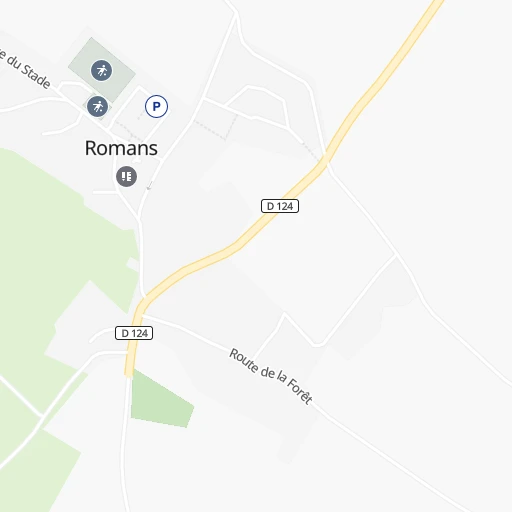
Task: Open the blue parking P marker
Action: coord(156,107)
